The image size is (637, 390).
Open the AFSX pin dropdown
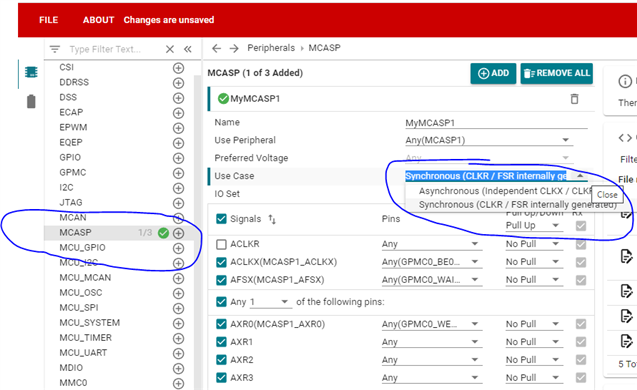point(431,280)
